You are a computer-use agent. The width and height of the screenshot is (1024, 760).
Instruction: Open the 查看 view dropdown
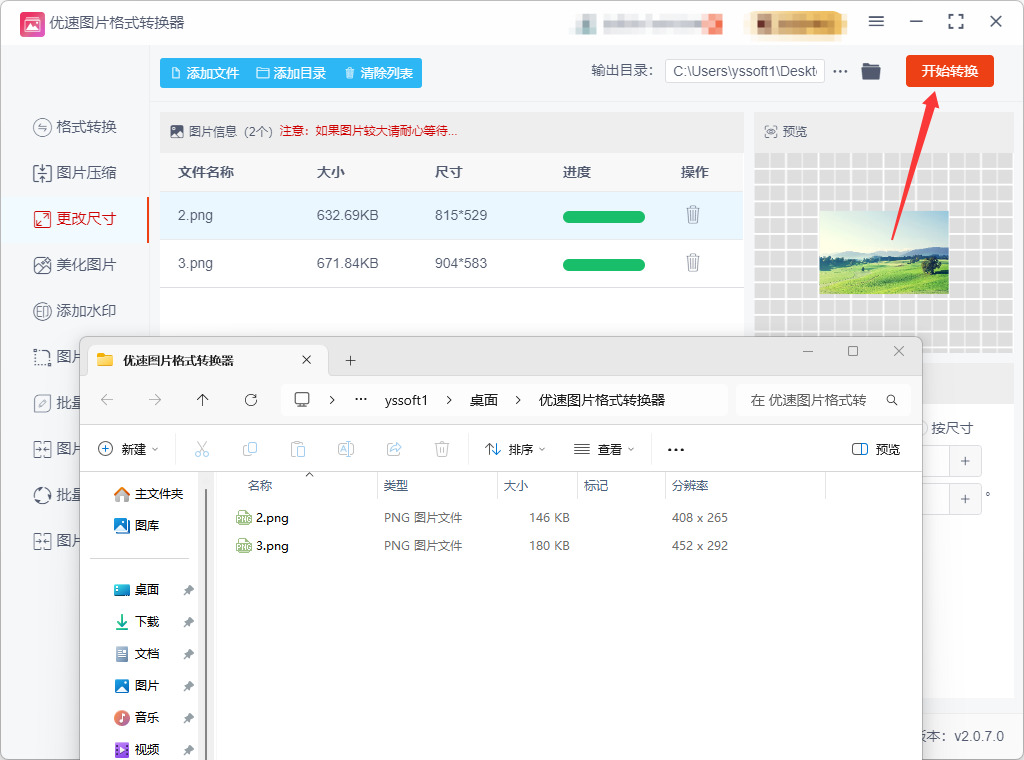point(604,449)
